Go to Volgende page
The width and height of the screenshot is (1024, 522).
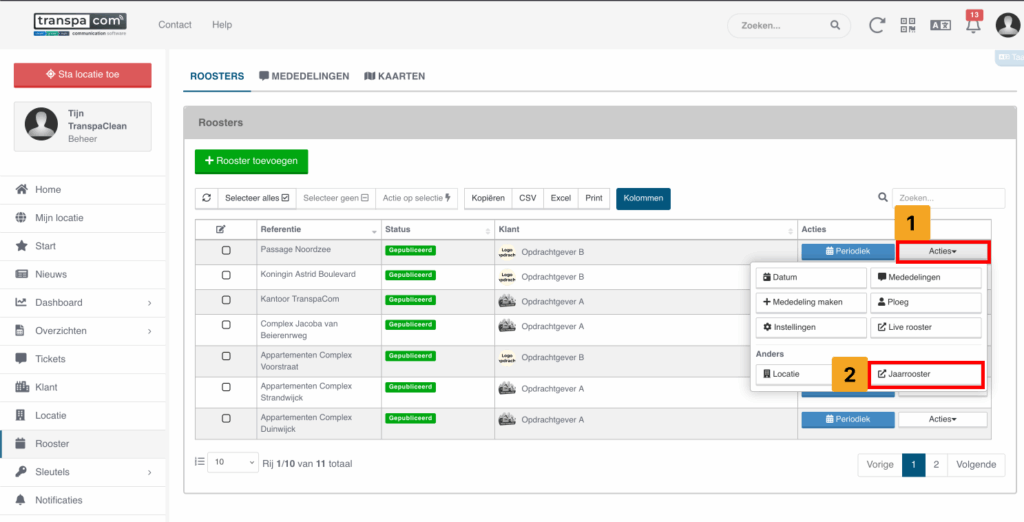[976, 464]
